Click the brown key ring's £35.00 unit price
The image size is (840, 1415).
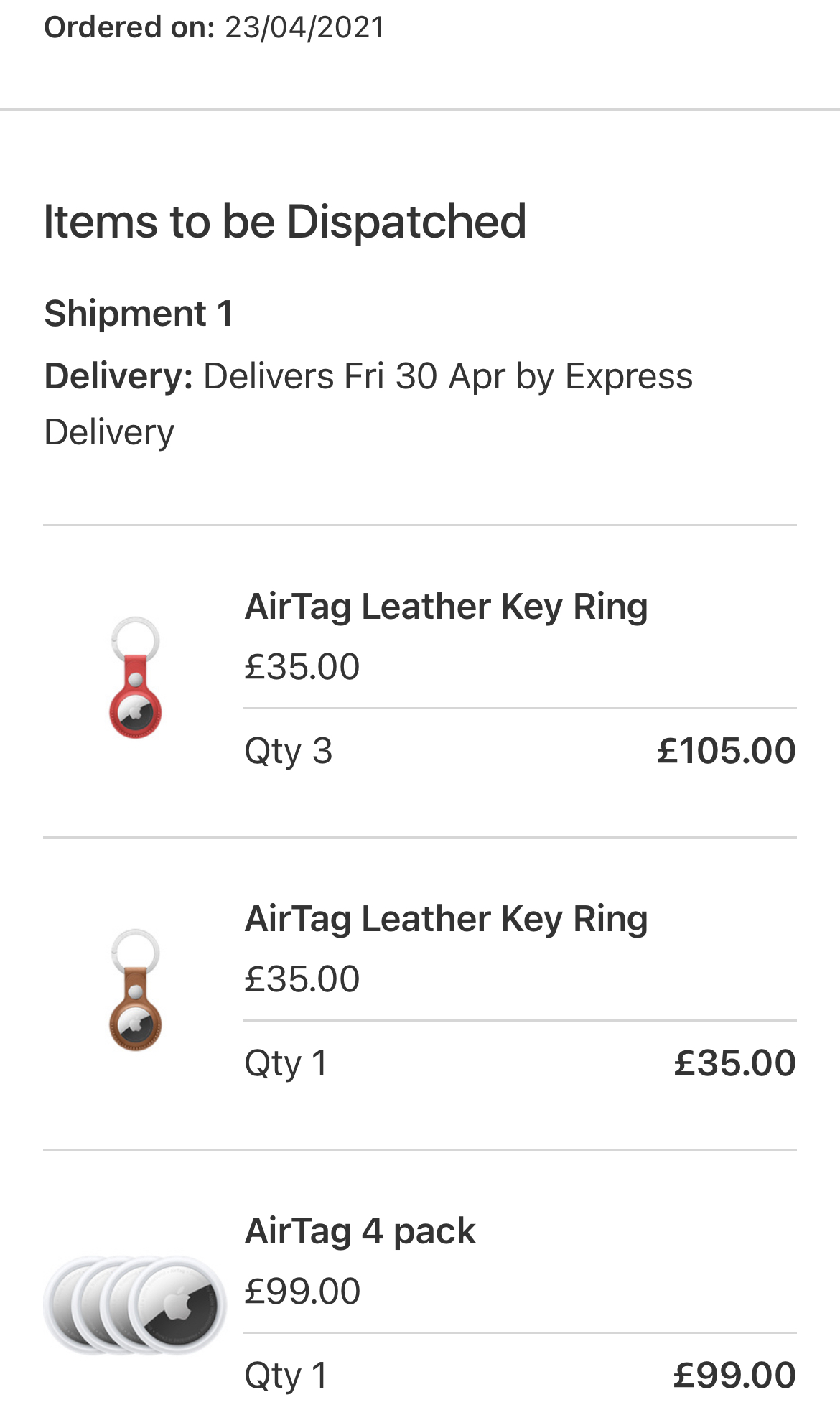tap(302, 979)
